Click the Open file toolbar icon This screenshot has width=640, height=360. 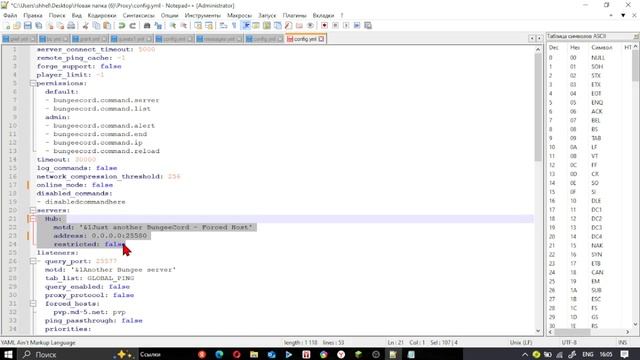click(17, 26)
